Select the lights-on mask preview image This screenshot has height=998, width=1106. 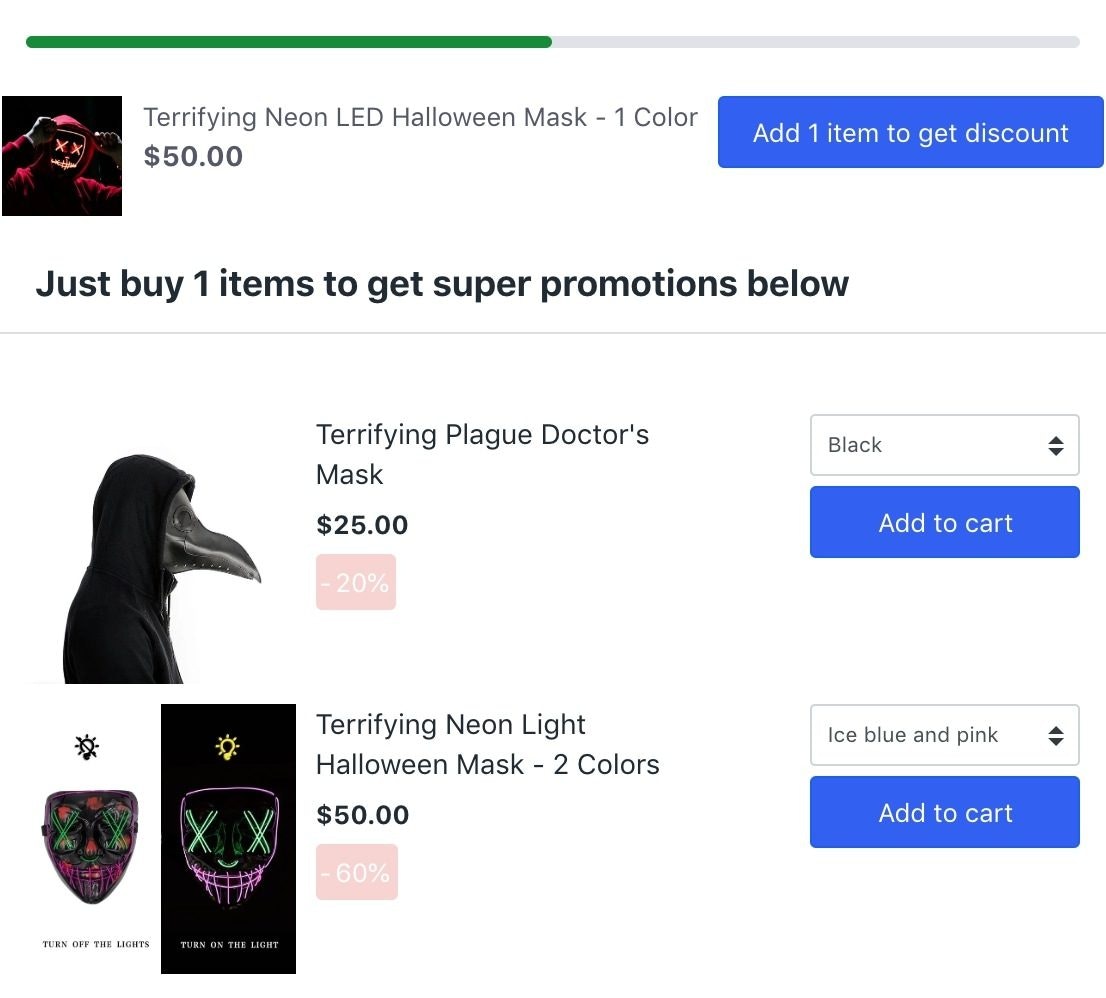(228, 838)
